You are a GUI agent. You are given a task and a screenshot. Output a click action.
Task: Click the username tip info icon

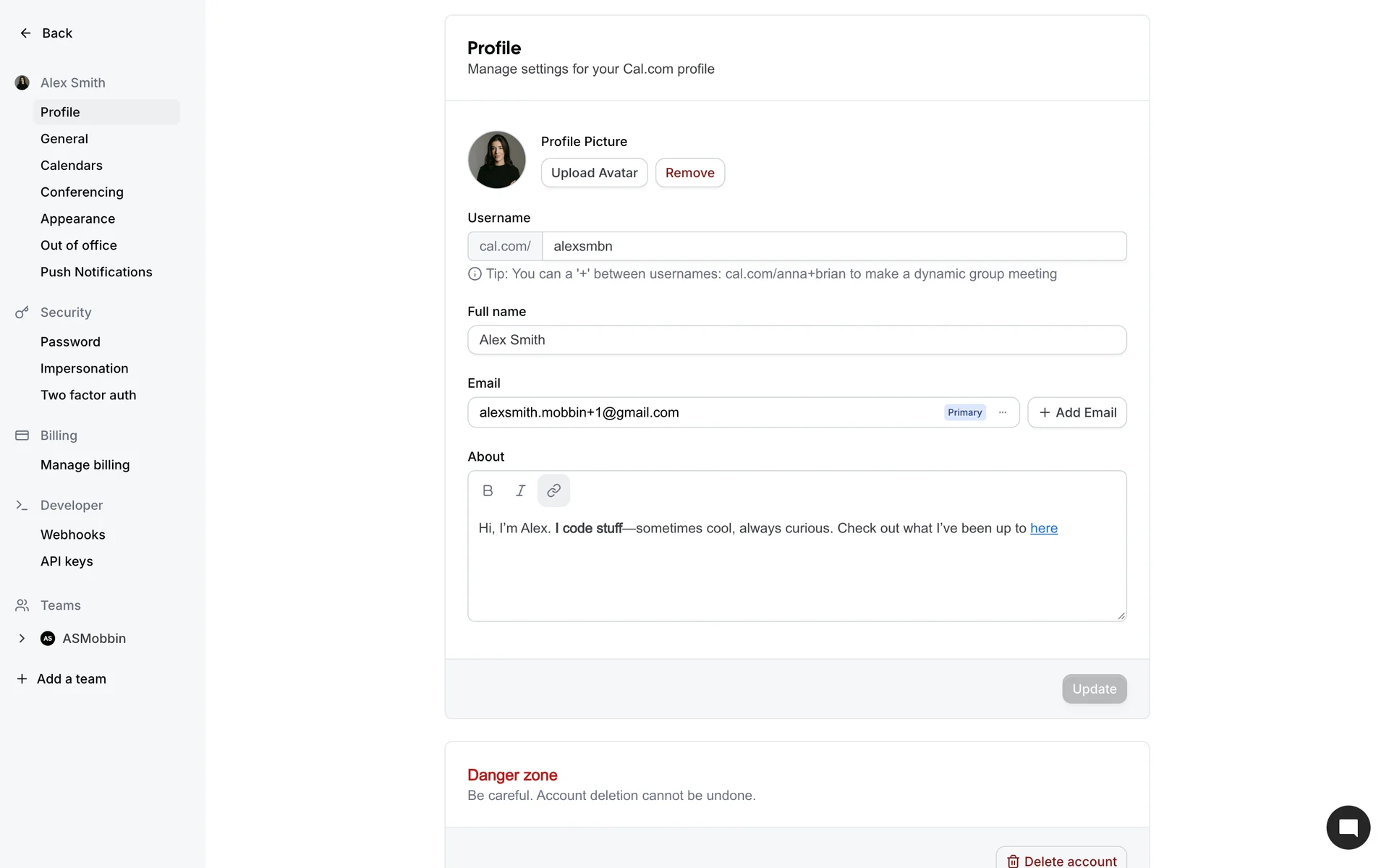coord(475,274)
